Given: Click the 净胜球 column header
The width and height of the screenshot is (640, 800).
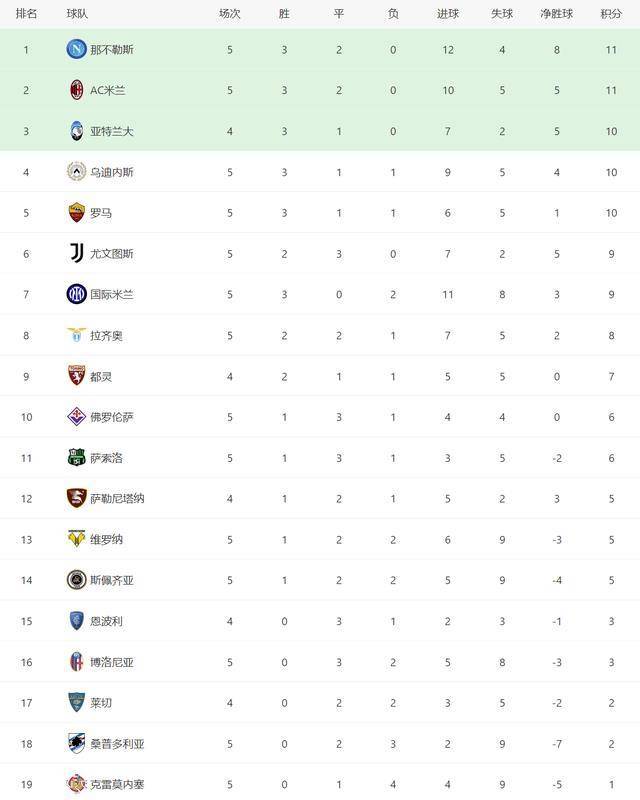Looking at the screenshot, I should pos(556,14).
